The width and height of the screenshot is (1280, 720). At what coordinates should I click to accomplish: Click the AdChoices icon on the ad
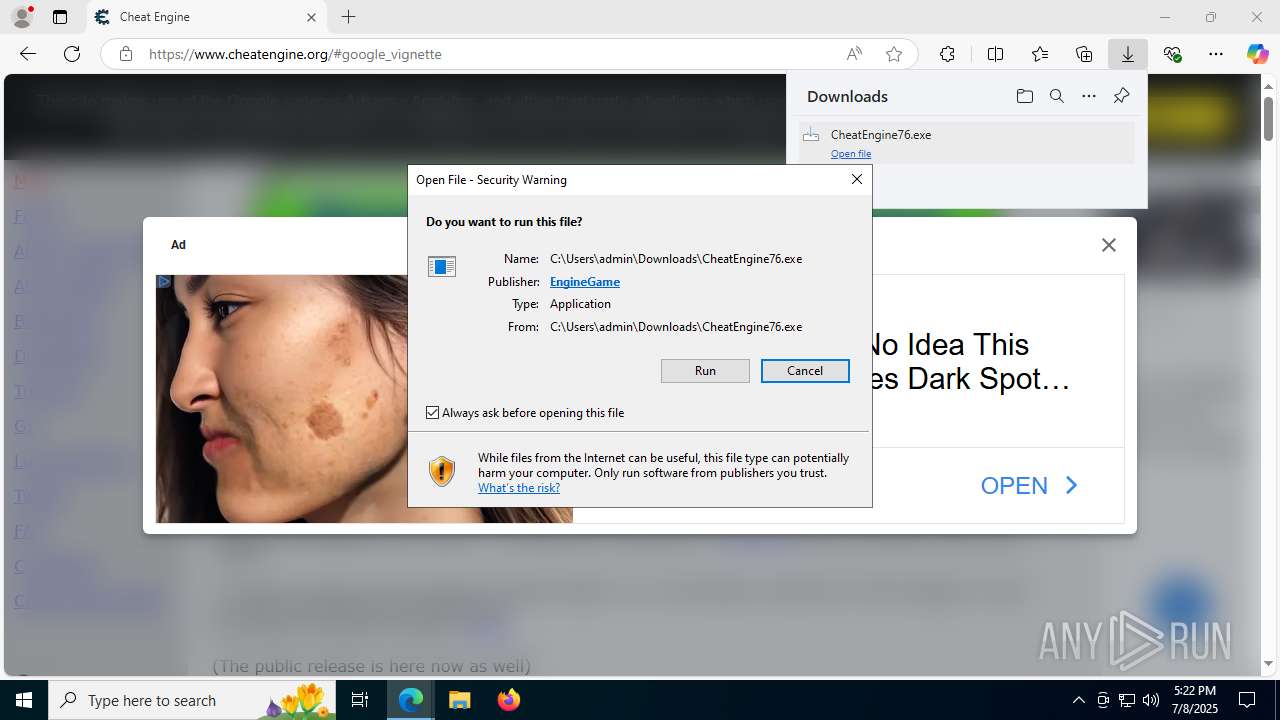coord(164,282)
